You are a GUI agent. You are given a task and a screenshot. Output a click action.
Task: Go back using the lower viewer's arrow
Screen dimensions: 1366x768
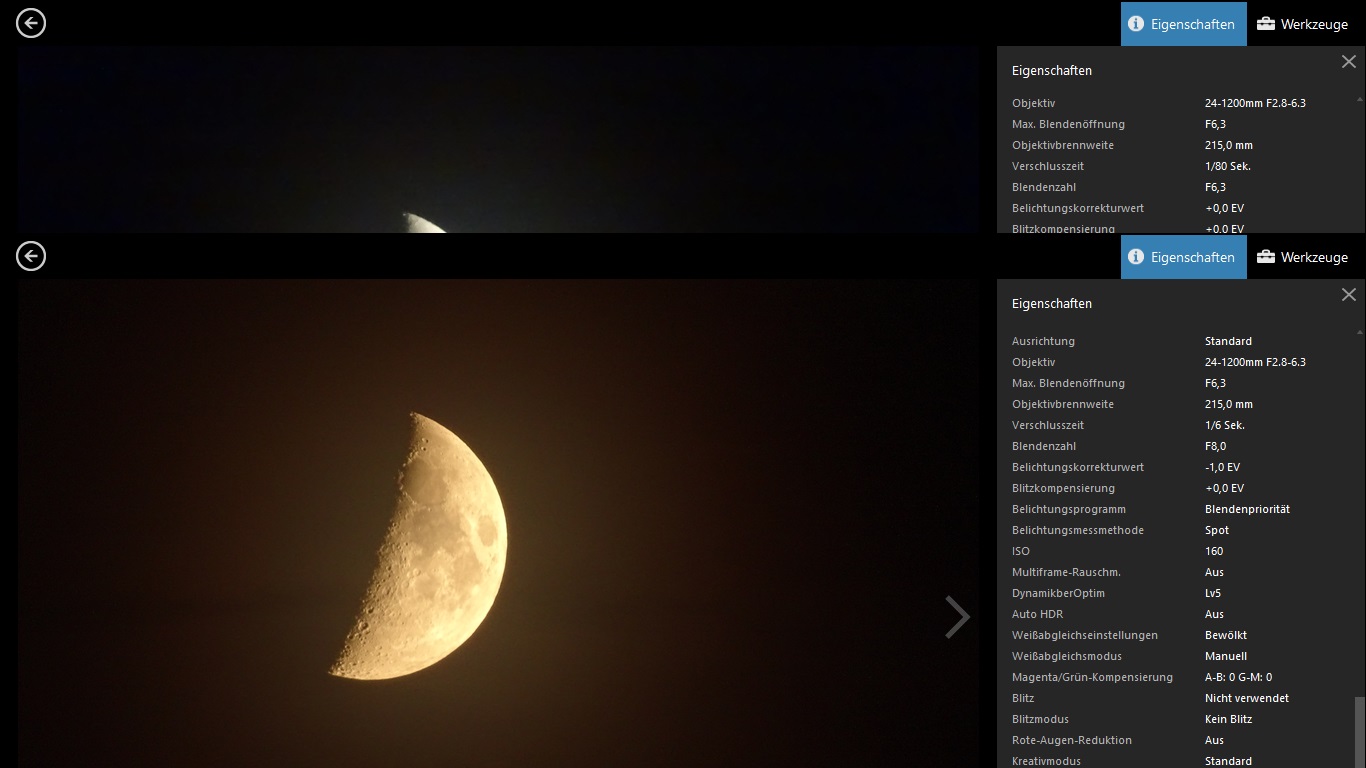click(x=31, y=256)
